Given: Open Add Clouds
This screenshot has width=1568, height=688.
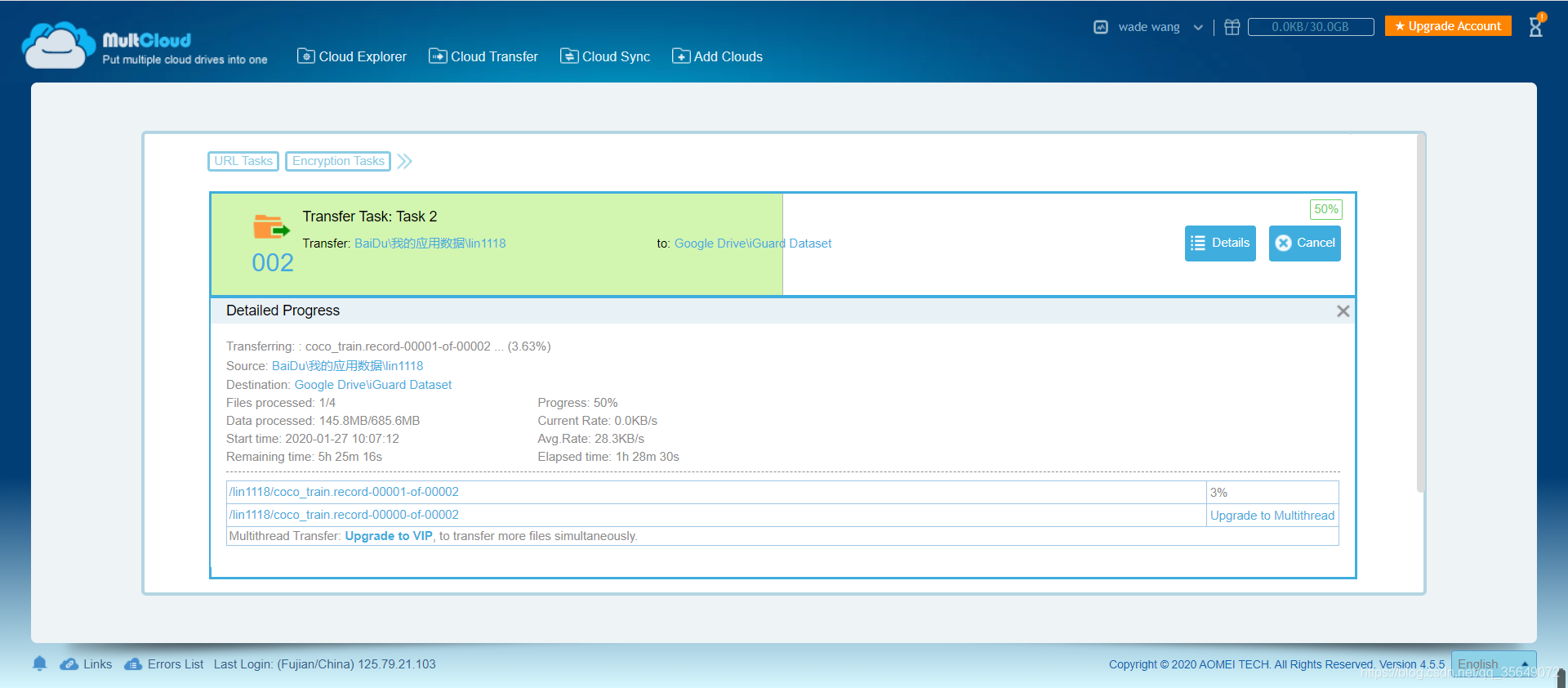Looking at the screenshot, I should click(717, 56).
